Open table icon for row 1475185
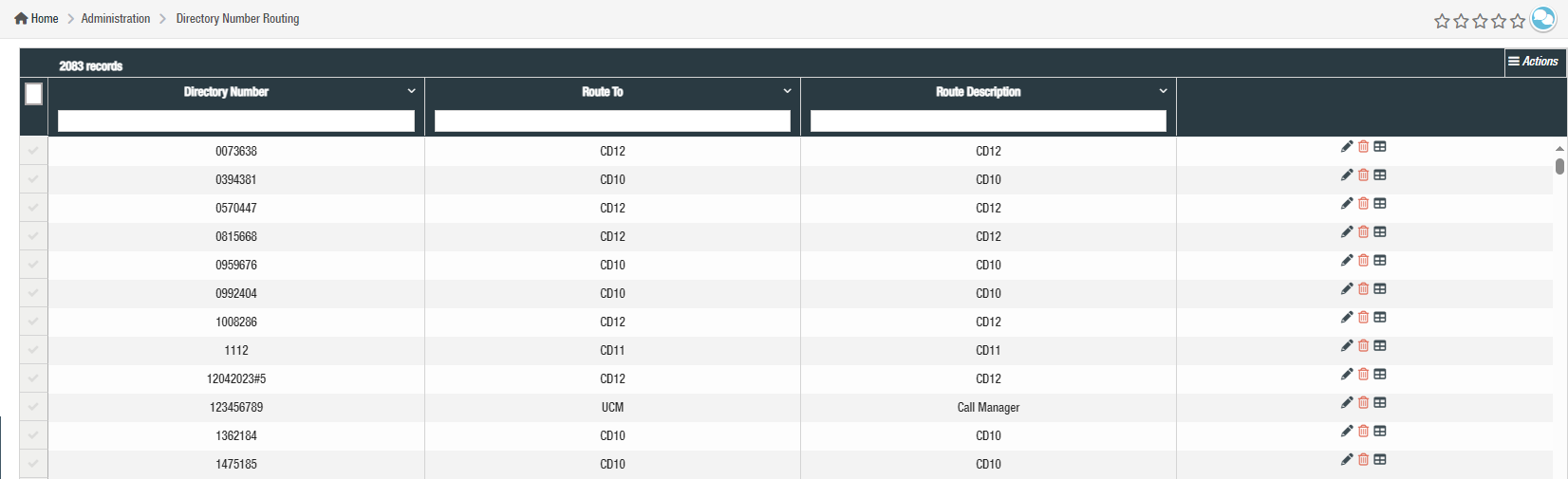Image resolution: width=1568 pixels, height=479 pixels. (1380, 459)
